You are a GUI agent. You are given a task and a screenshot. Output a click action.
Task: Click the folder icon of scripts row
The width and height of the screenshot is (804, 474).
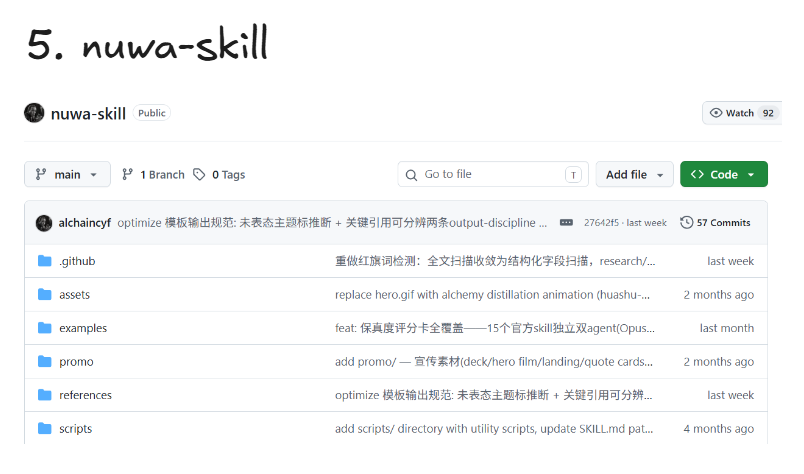click(45, 428)
